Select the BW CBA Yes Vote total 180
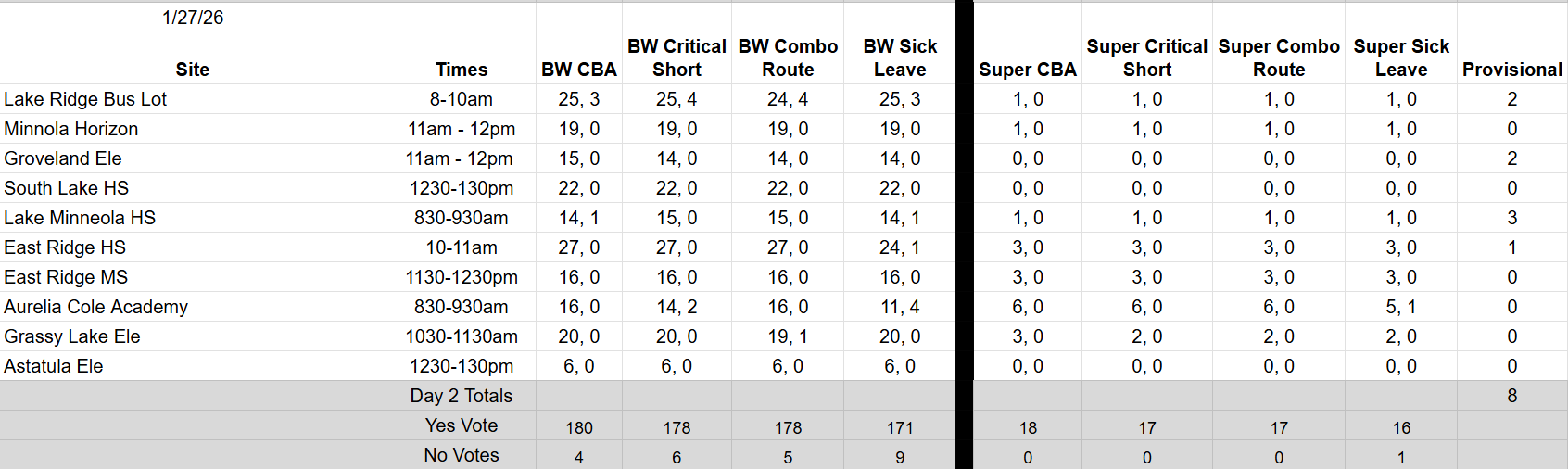 point(579,427)
